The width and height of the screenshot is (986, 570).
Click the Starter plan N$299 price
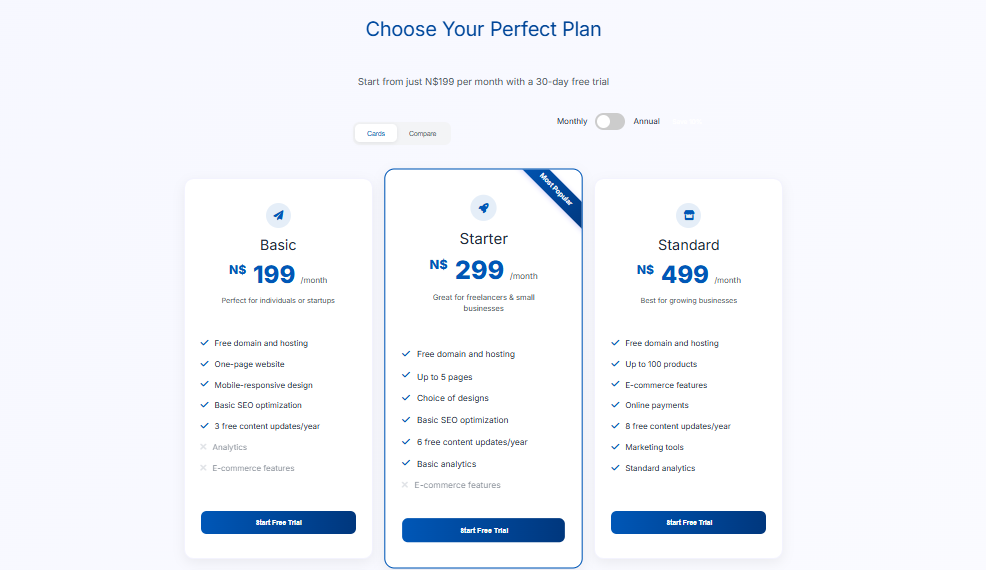pyautogui.click(x=480, y=270)
